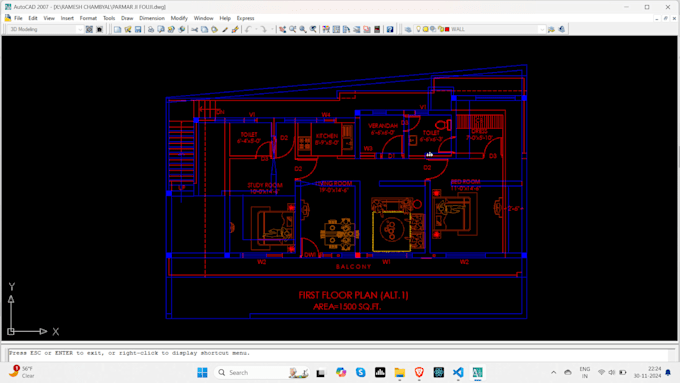
Task: Click the UCS origin icon in the drawing
Action: (x=11, y=331)
